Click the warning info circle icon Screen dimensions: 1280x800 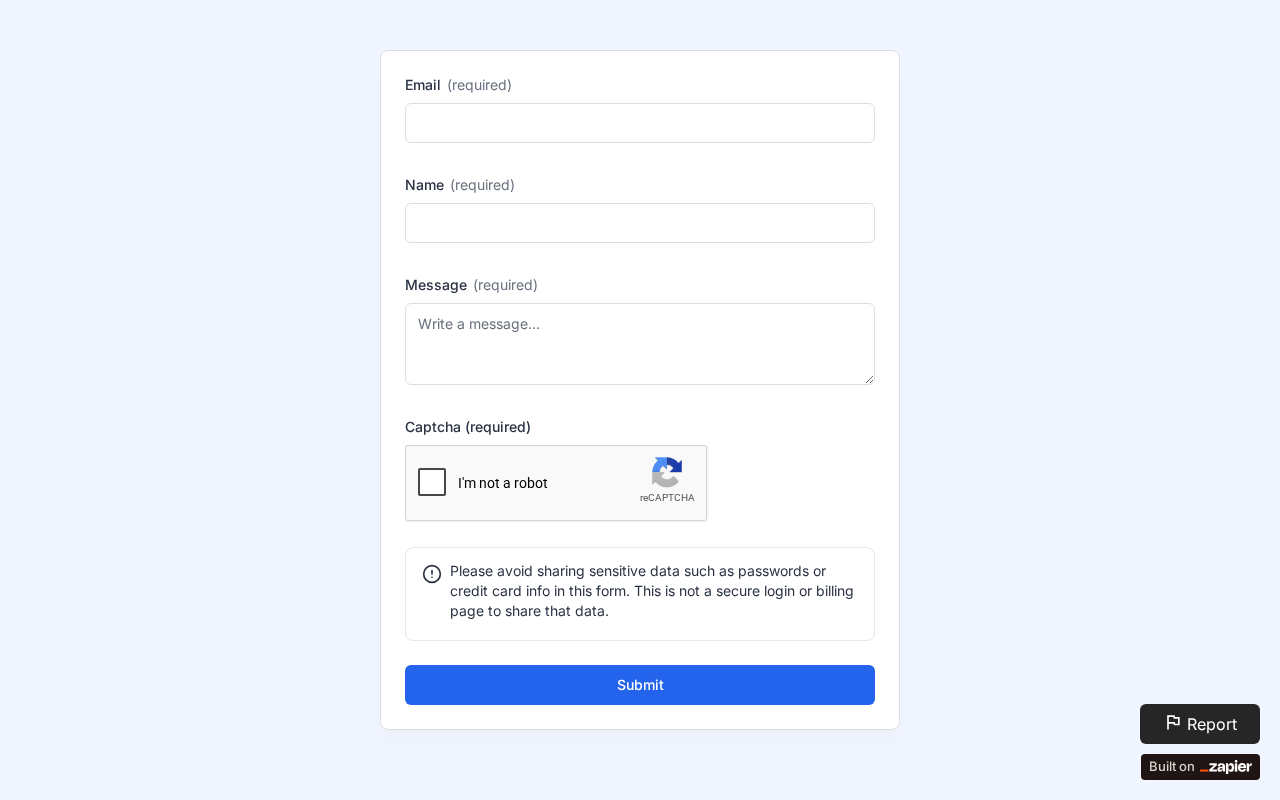tap(432, 574)
